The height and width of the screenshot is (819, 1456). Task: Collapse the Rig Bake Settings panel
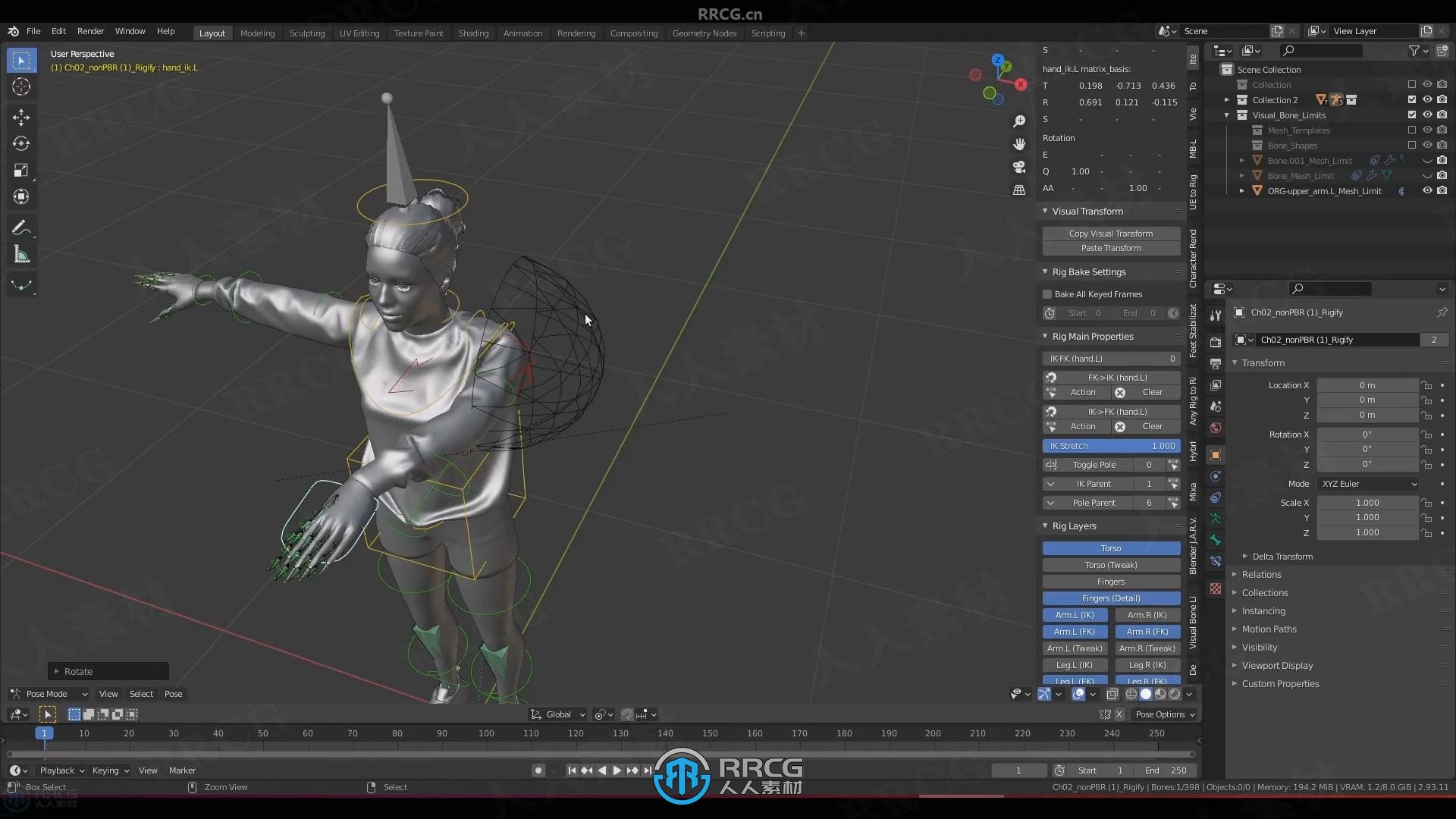tap(1045, 272)
